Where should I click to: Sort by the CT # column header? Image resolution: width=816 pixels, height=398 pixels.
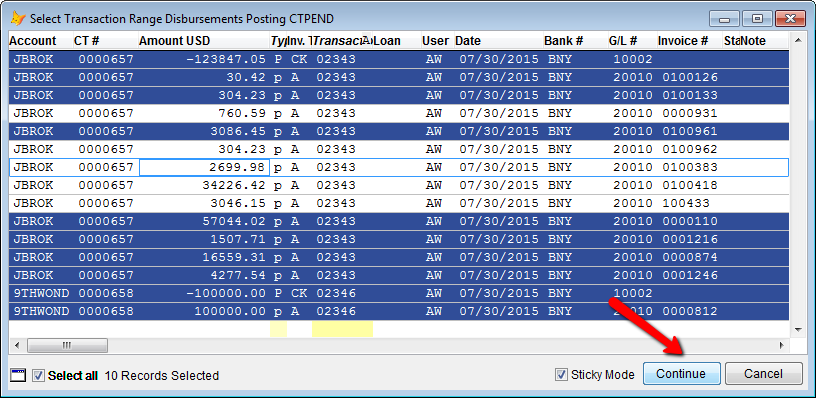105,41
